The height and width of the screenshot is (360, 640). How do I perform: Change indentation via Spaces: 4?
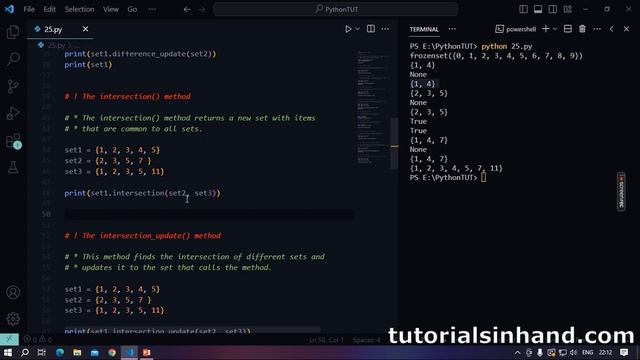click(x=367, y=340)
